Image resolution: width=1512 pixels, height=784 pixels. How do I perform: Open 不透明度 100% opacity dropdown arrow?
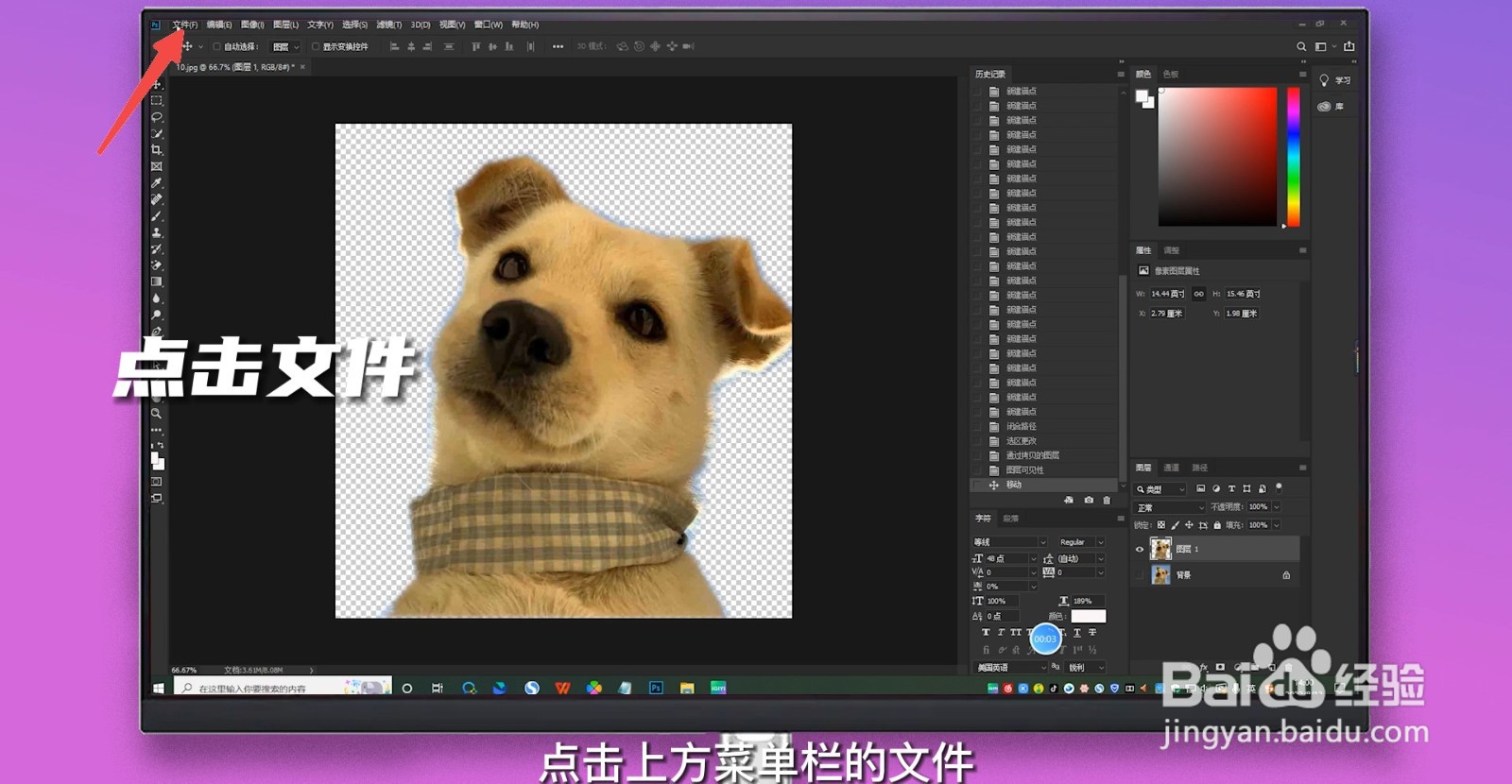point(1277,507)
